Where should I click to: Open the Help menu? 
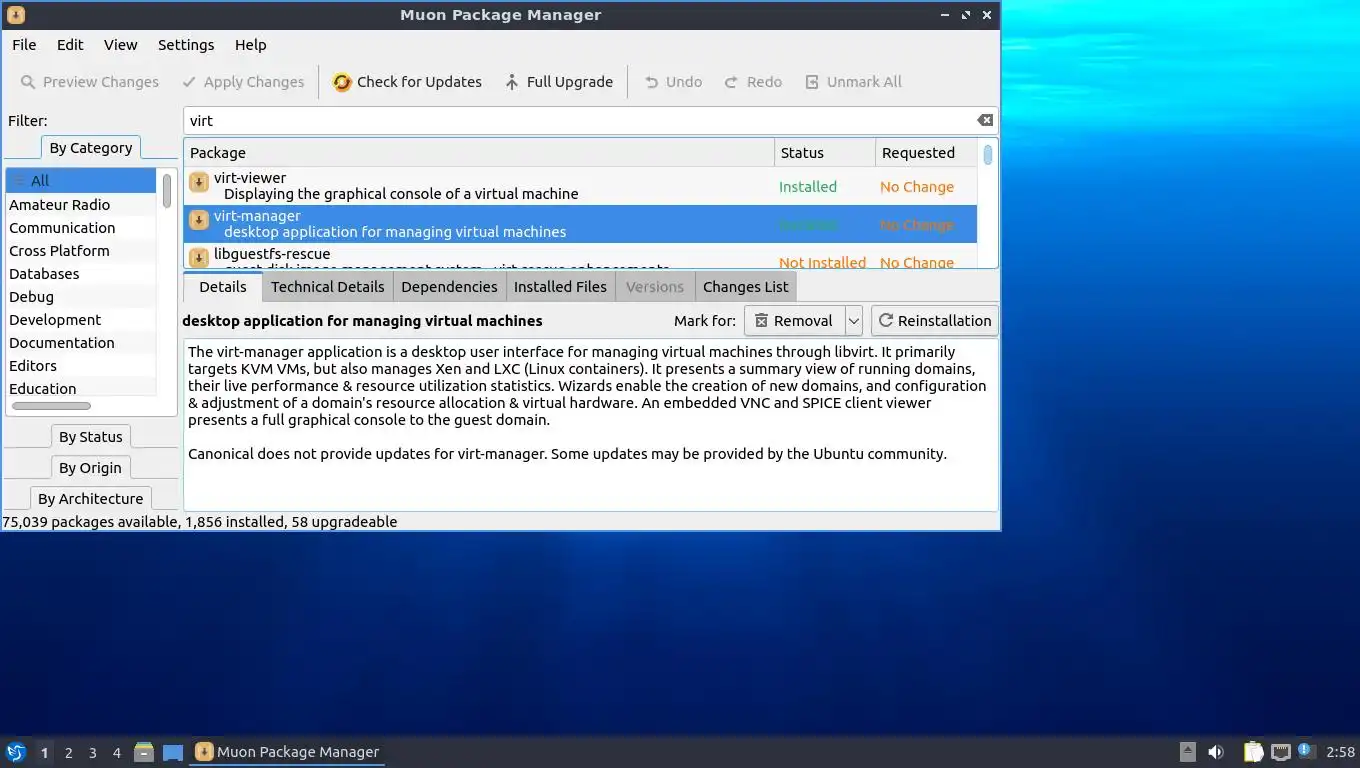250,45
